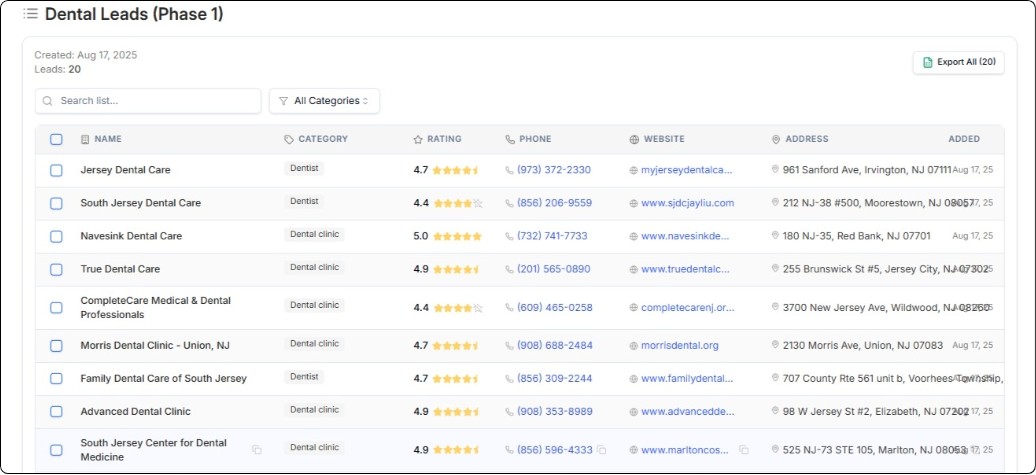Click the phone number (856) 309-2244
The height and width of the screenshot is (475, 1036).
click(x=554, y=379)
